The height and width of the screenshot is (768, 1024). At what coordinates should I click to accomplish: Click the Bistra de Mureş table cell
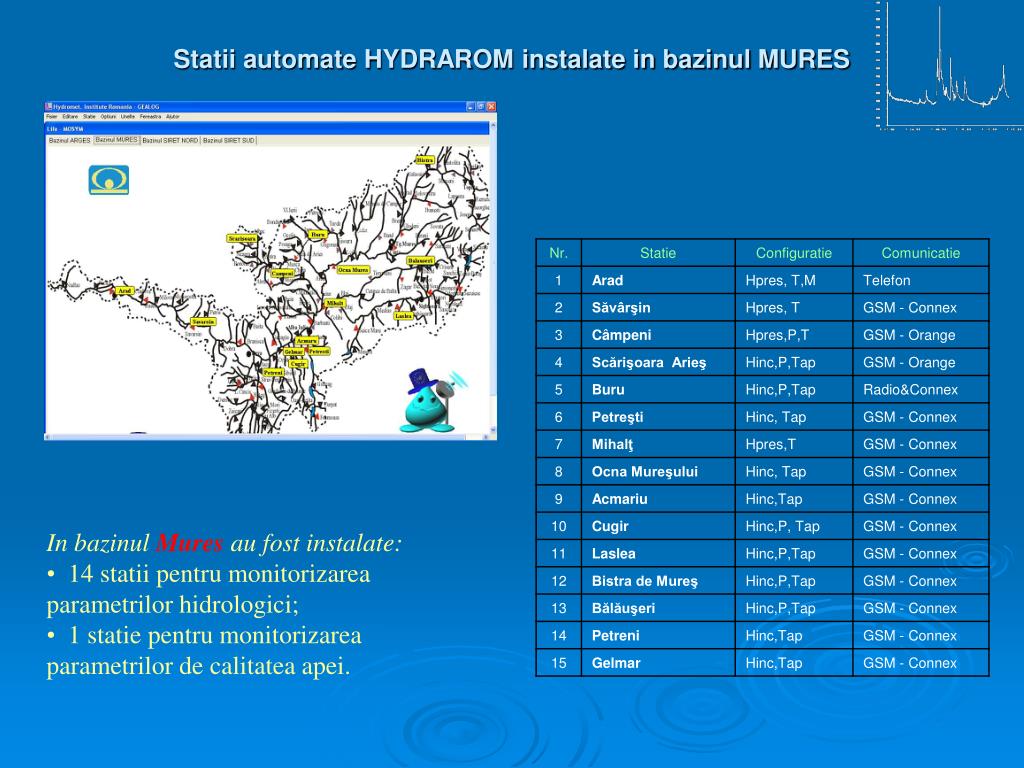[658, 581]
